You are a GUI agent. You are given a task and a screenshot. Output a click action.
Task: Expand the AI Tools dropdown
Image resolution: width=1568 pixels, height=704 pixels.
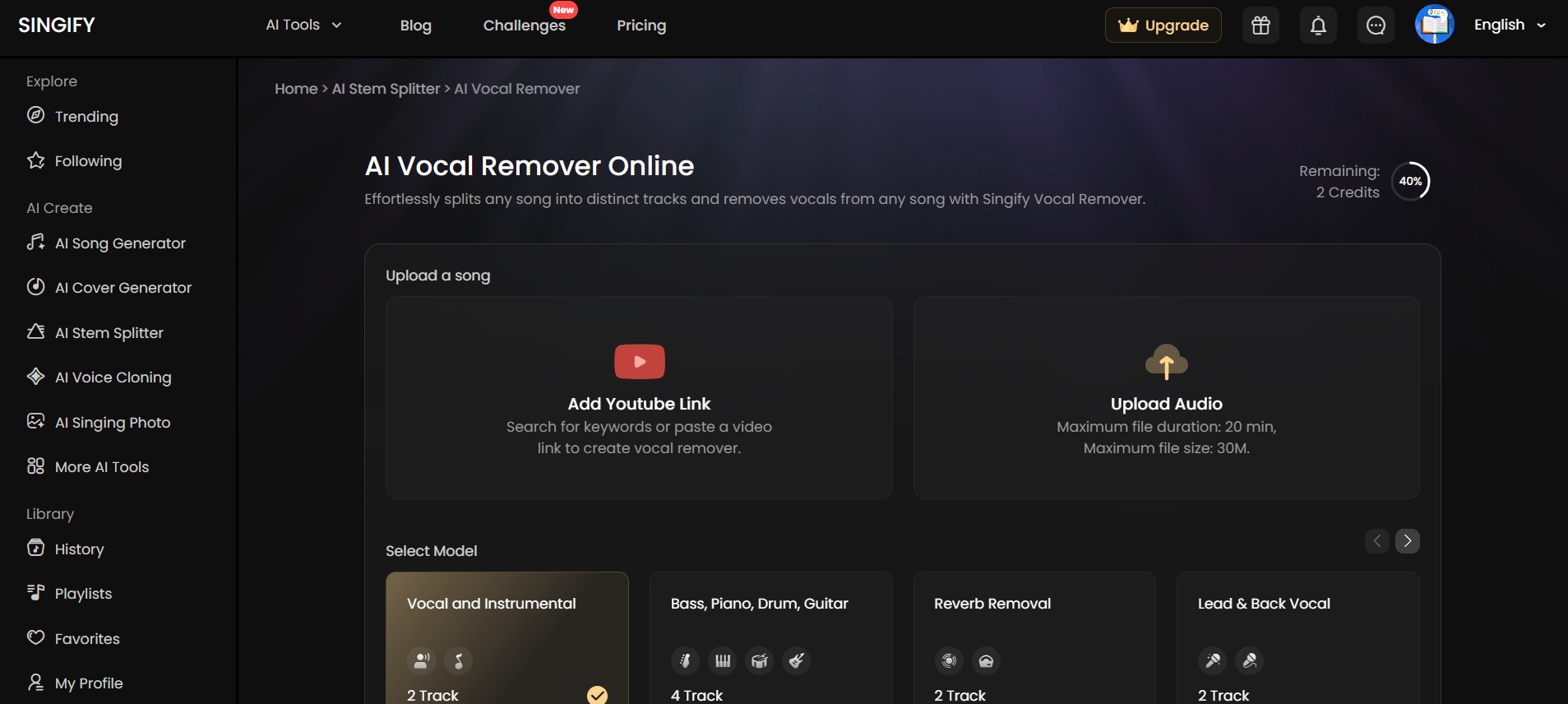pos(303,25)
